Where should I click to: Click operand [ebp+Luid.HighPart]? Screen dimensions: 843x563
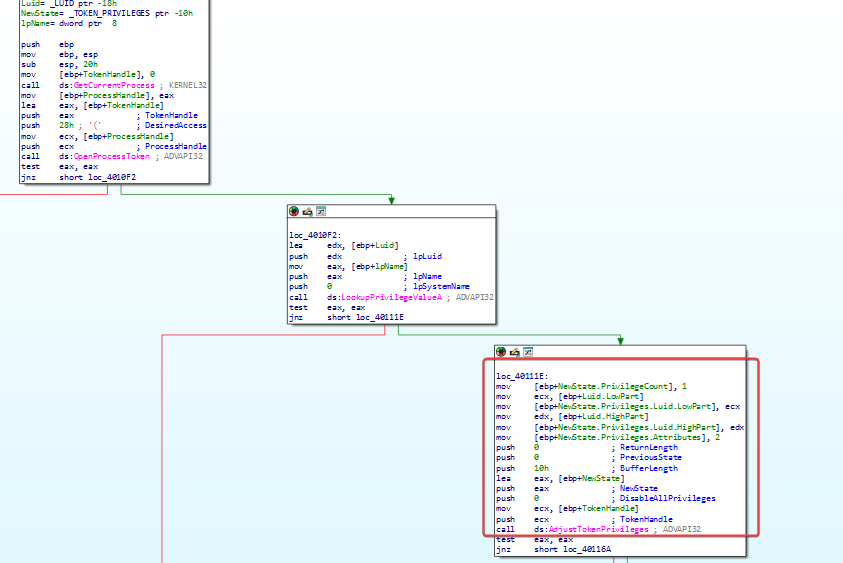click(x=591, y=417)
